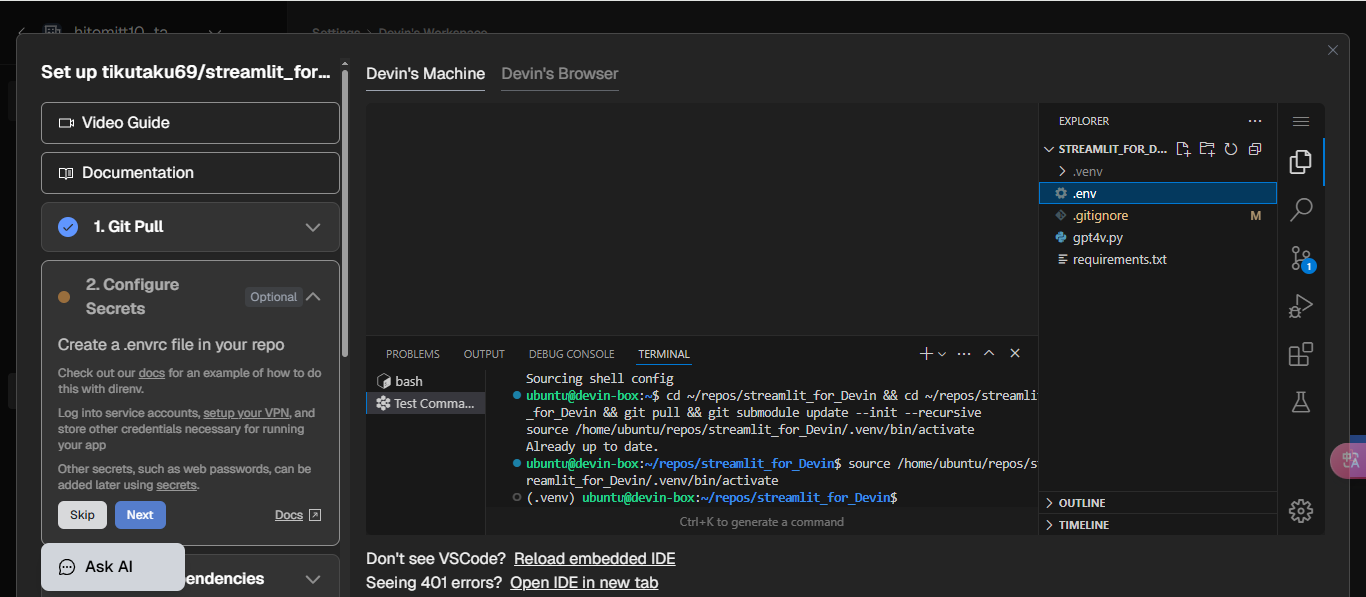Open IDE in new tab link
This screenshot has height=597, width=1366.
584,582
